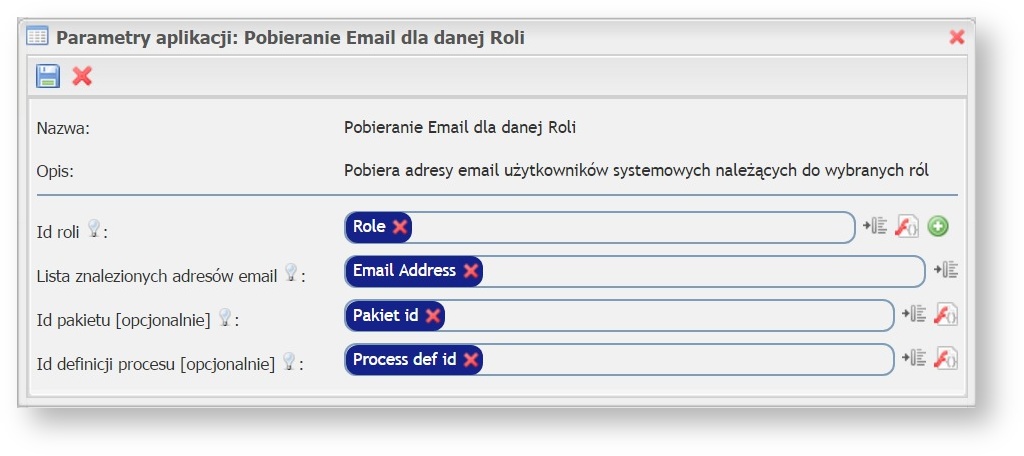1024x456 pixels.
Task: Show the hint lightbulb next to Id roli
Action: (94, 229)
